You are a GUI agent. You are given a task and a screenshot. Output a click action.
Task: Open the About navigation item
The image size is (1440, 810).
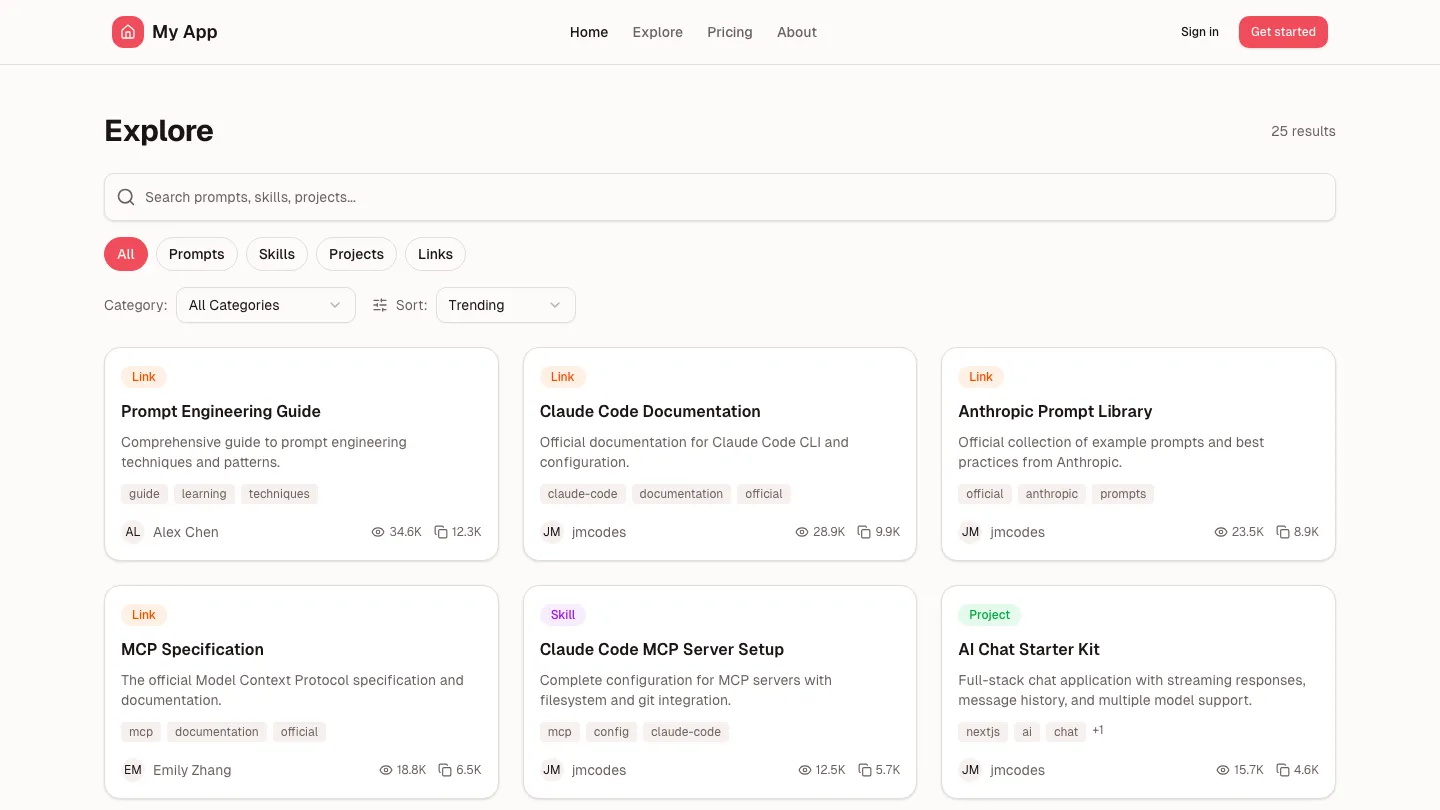click(797, 32)
